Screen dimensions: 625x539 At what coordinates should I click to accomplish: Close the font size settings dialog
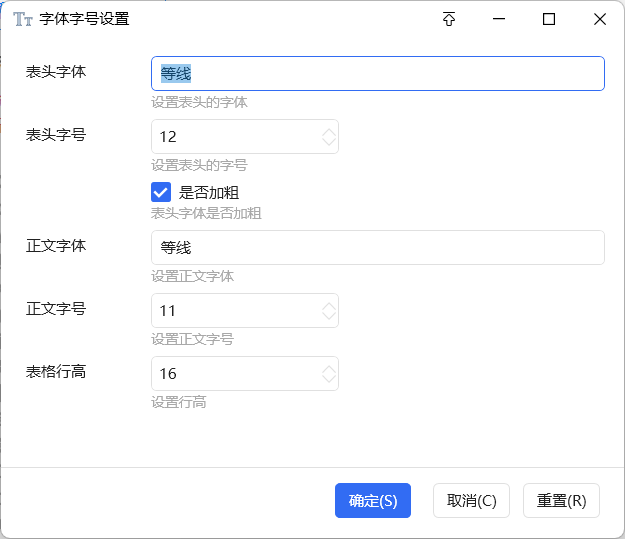pyautogui.click(x=599, y=19)
